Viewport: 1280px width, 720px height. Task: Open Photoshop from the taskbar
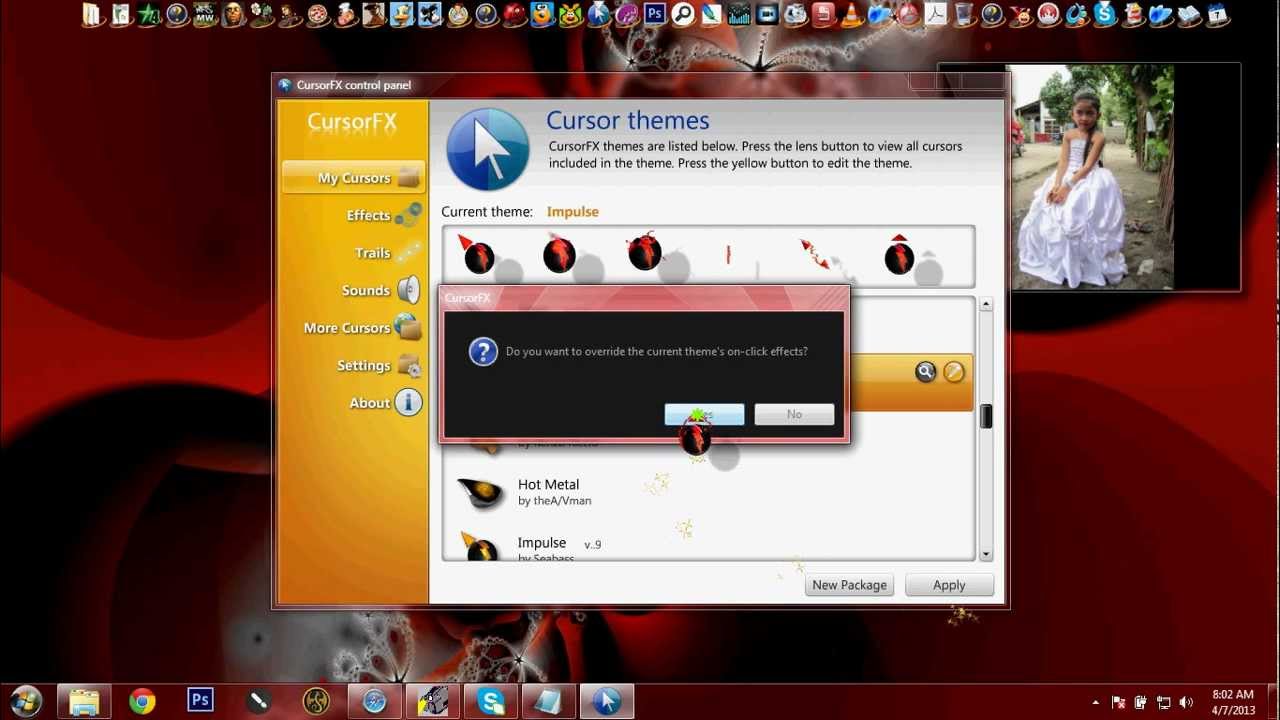pyautogui.click(x=200, y=701)
